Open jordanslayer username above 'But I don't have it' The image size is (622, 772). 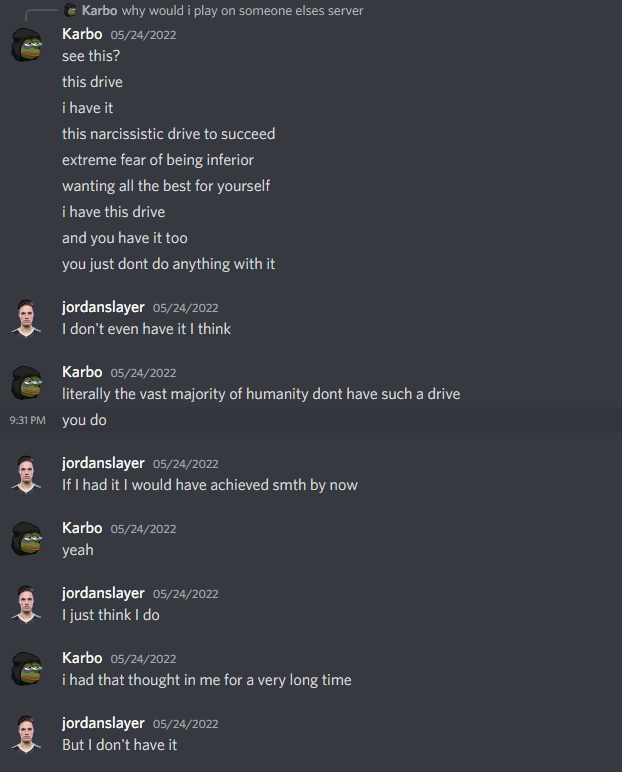pos(103,723)
